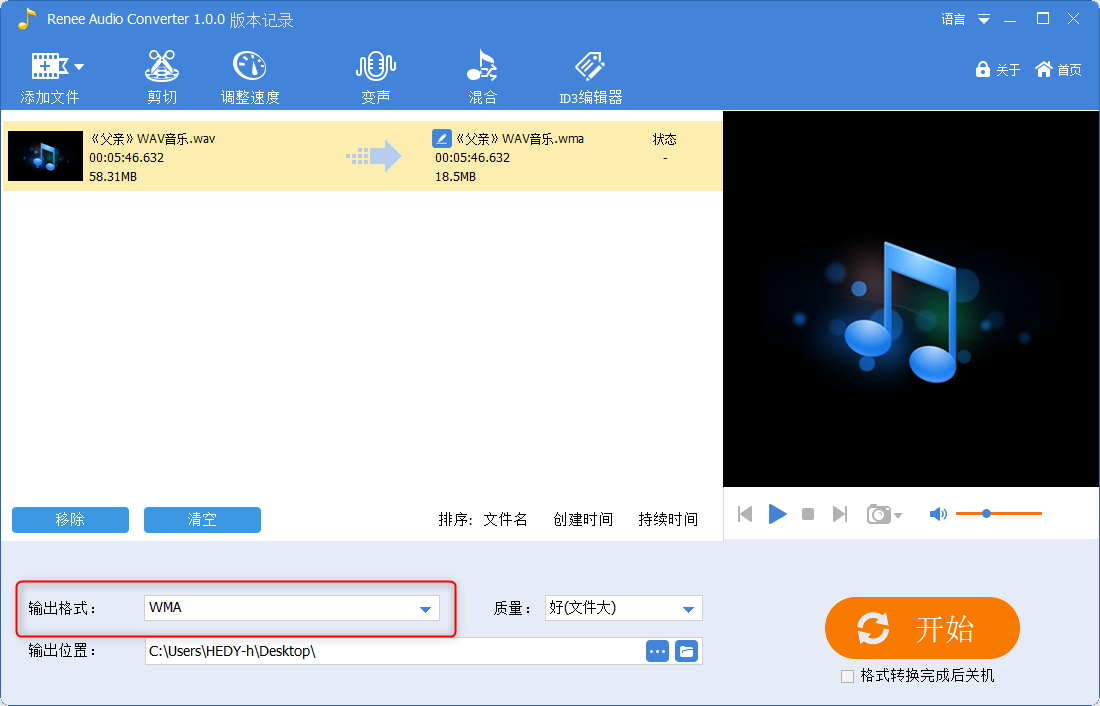Sort list by 文件名
The width and height of the screenshot is (1100, 706).
pyautogui.click(x=505, y=519)
